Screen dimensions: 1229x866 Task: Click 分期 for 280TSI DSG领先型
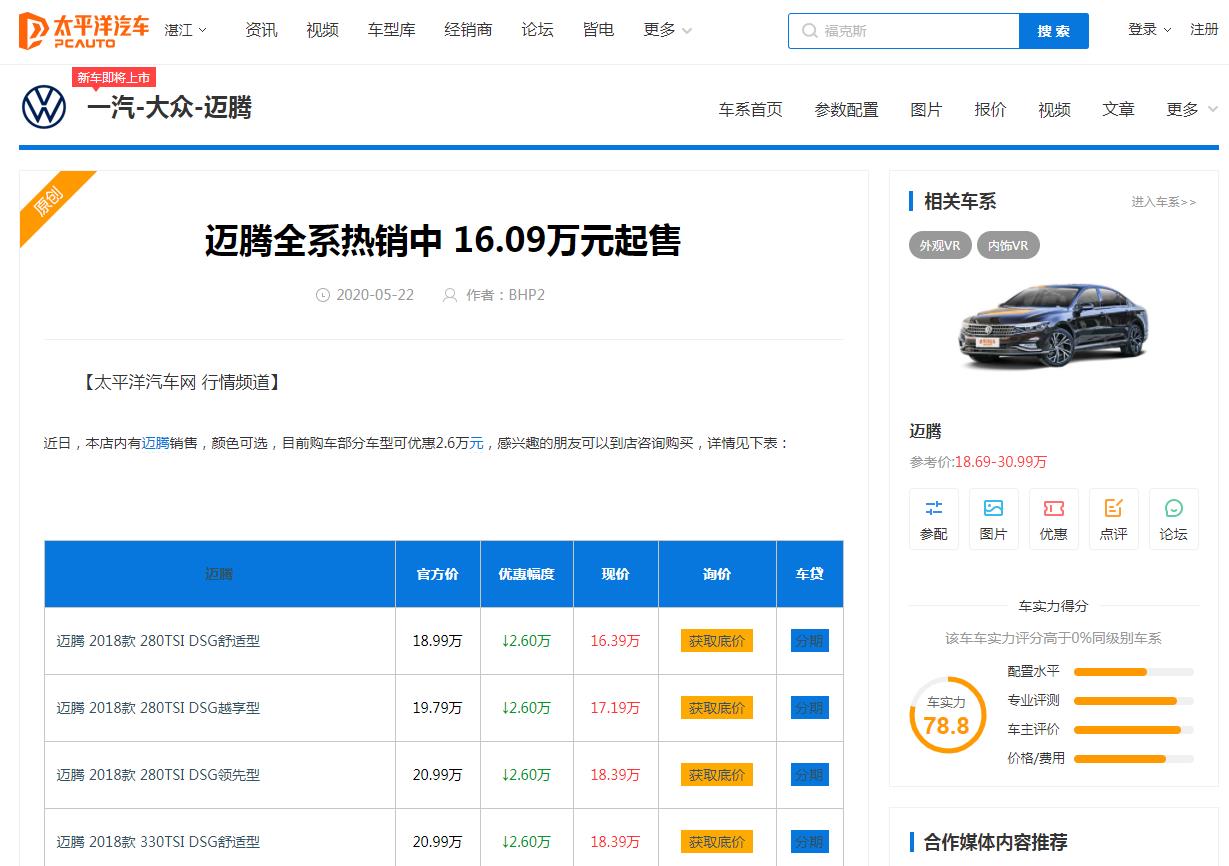[x=810, y=775]
